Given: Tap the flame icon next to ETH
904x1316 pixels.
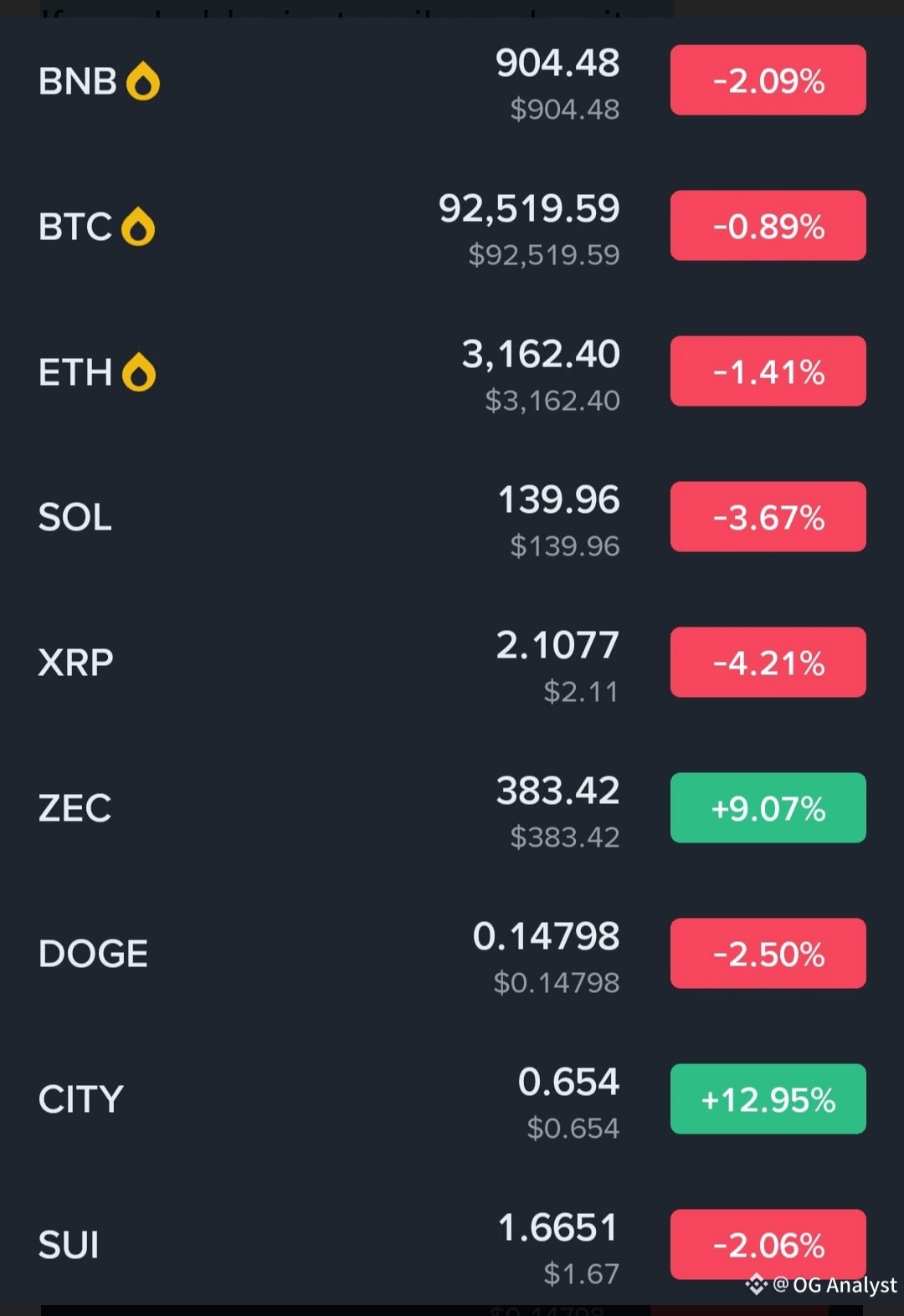Looking at the screenshot, I should (x=139, y=373).
